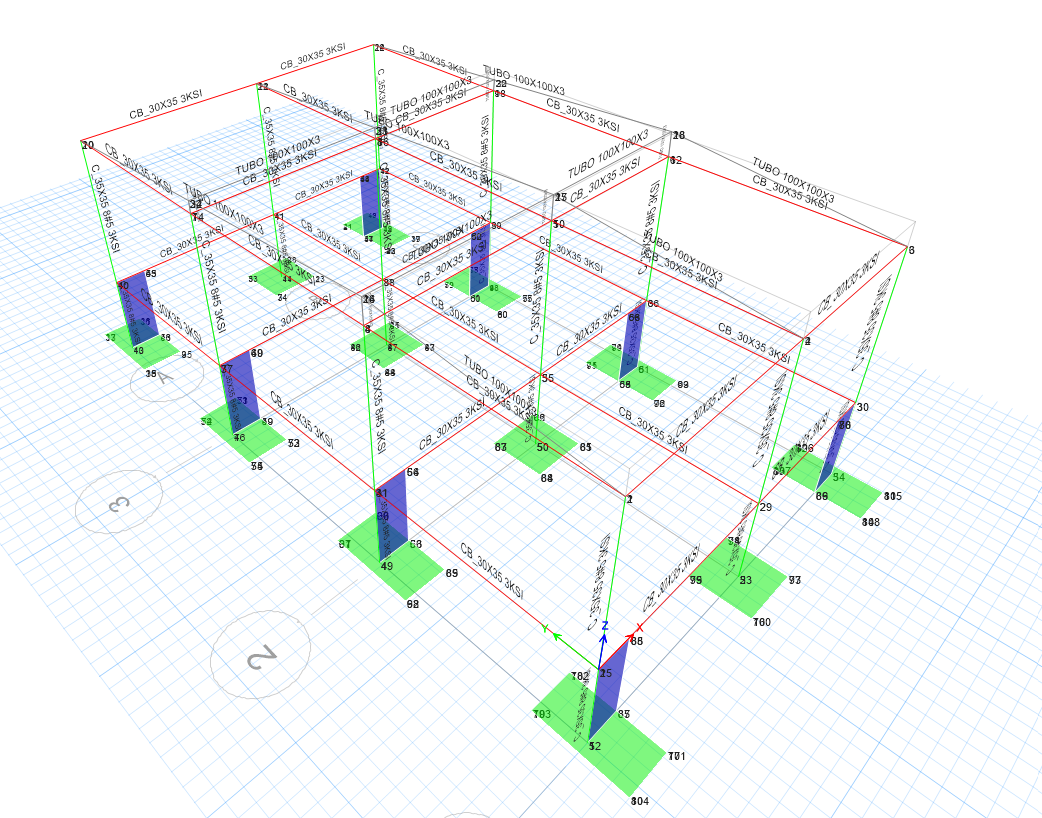Select grid line bubble labeled A
This screenshot has height=818, width=1042.
166,379
